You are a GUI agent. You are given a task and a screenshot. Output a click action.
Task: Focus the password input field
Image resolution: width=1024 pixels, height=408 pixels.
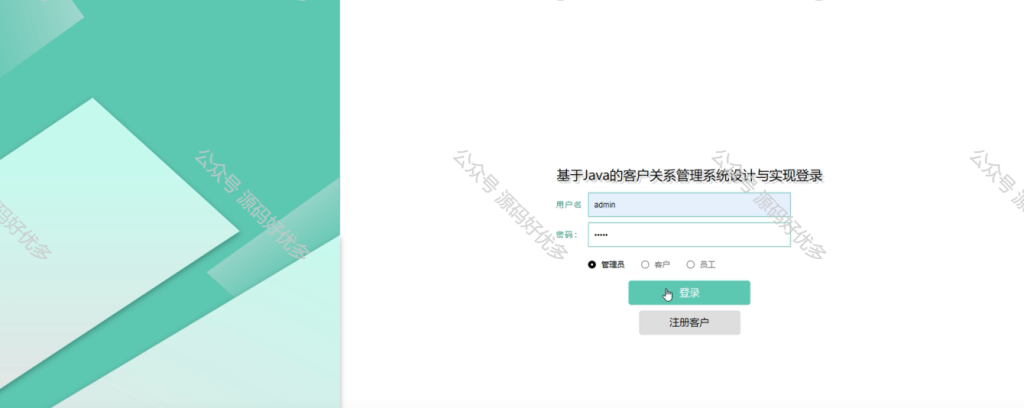point(689,234)
